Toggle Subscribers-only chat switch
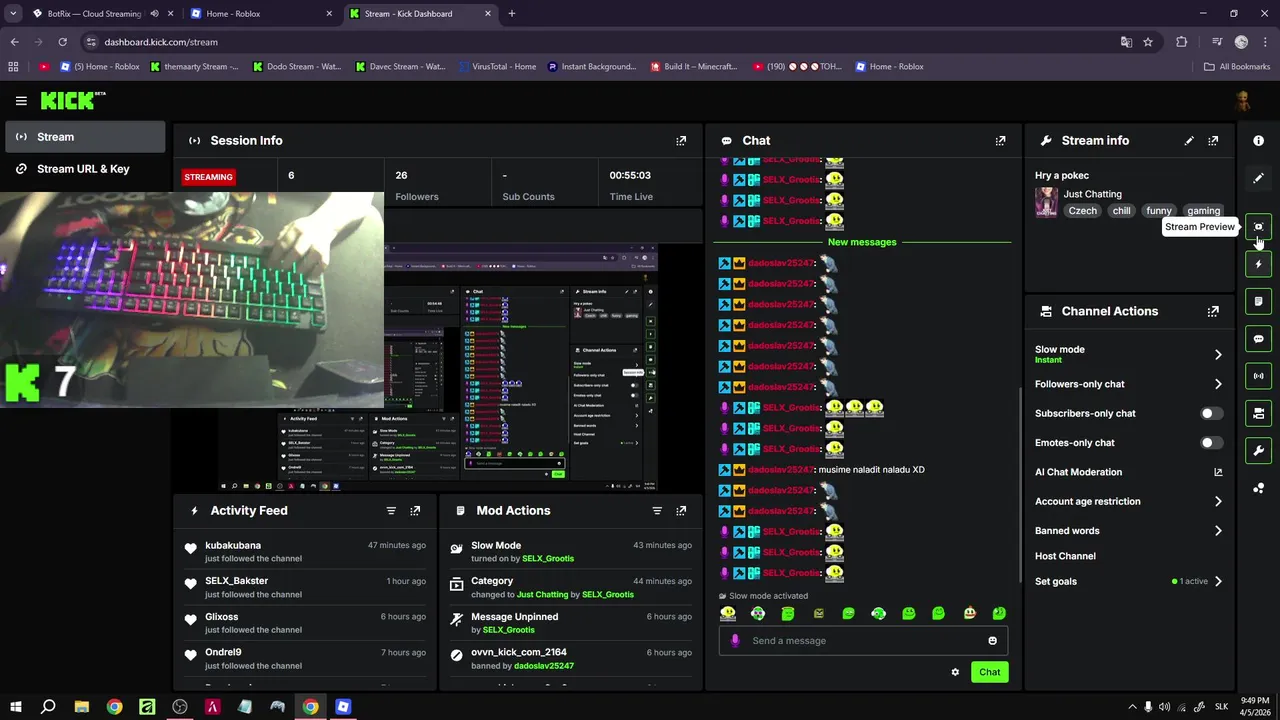Viewport: 1280px width, 720px height. 1211,413
